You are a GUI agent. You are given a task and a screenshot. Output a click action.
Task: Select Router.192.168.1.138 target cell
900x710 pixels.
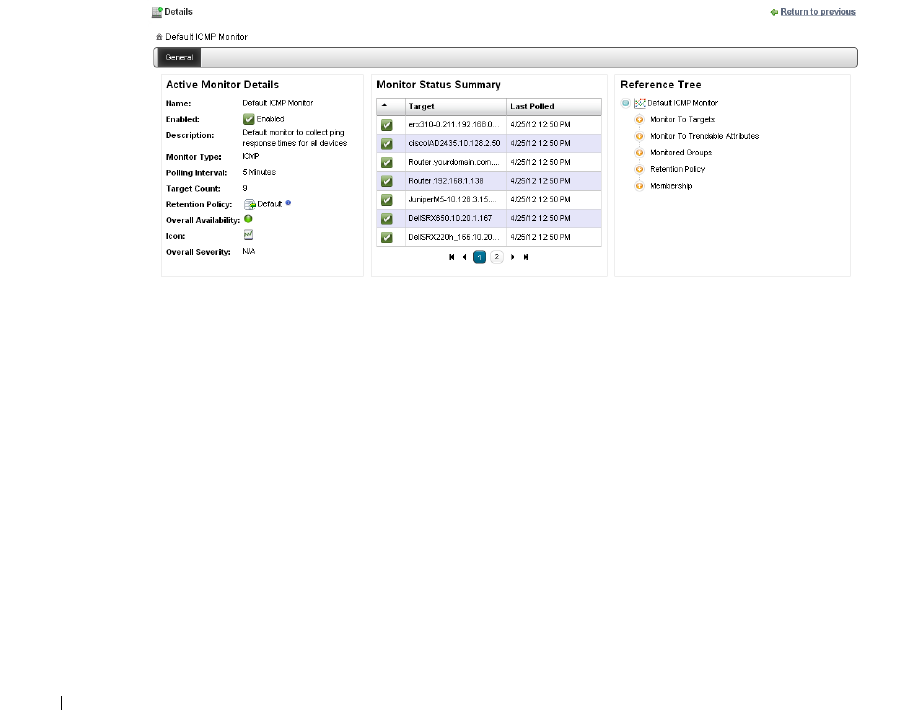click(x=456, y=181)
